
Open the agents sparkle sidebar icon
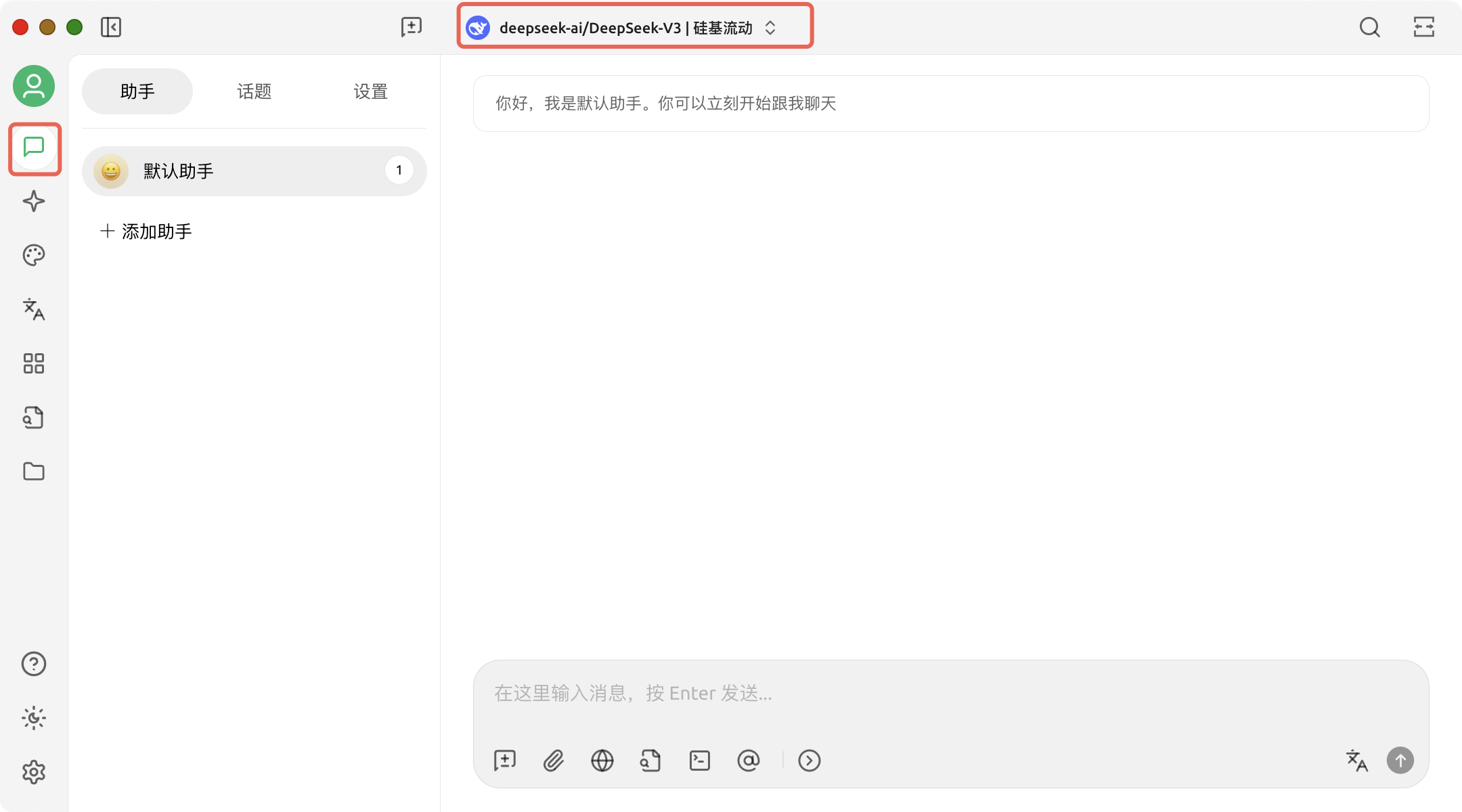pos(34,201)
